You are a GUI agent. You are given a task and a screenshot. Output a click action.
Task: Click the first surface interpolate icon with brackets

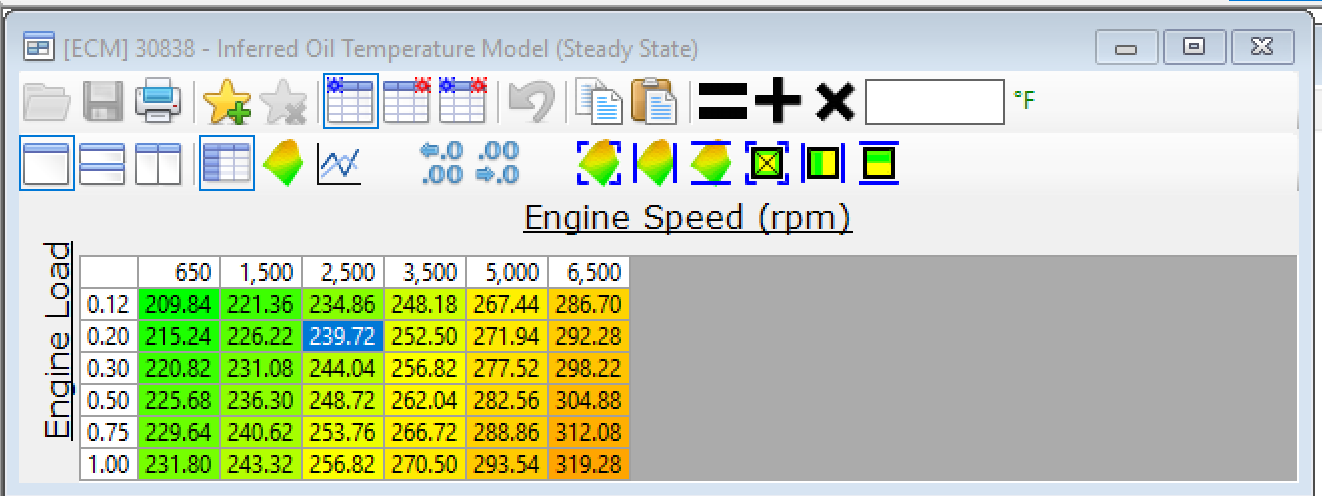coord(600,163)
